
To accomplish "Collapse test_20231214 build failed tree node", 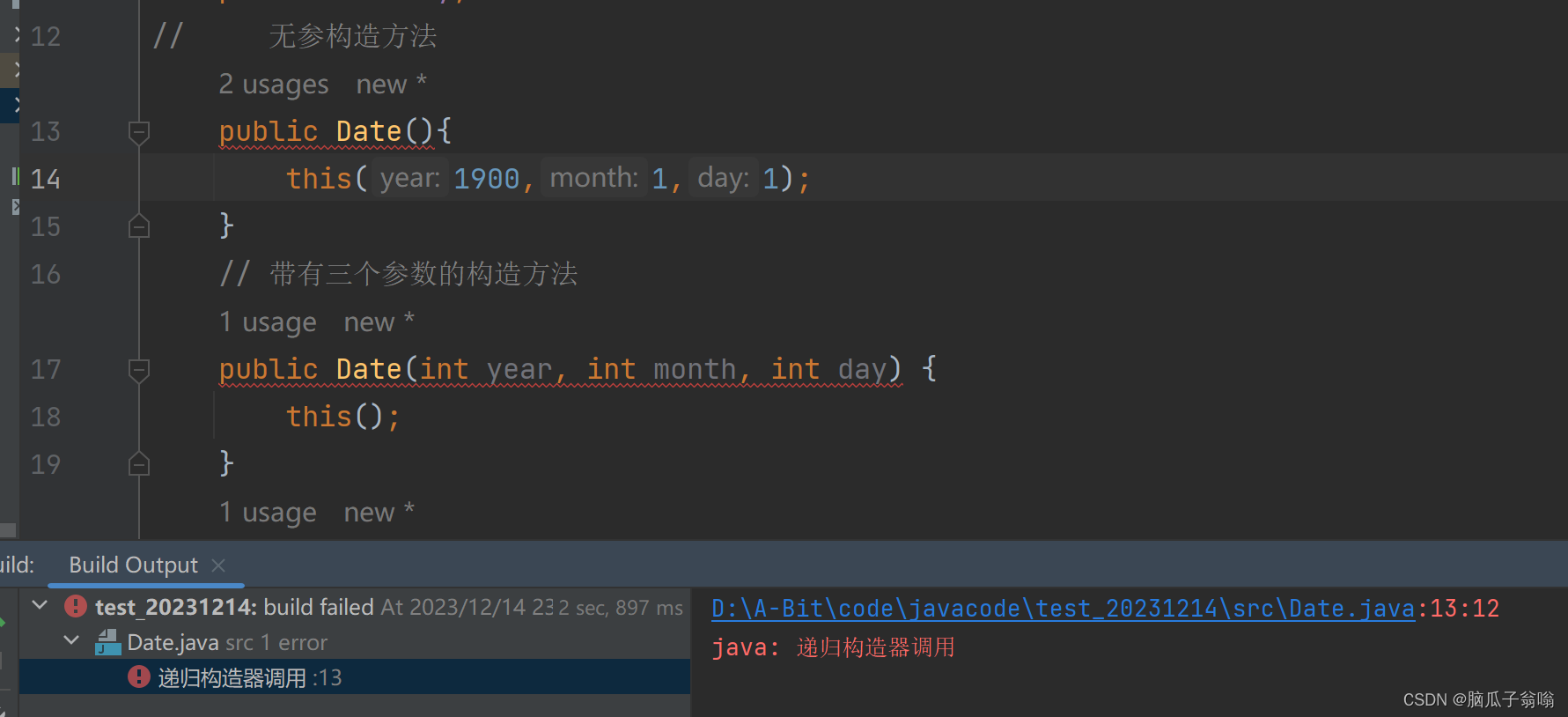I will [40, 605].
